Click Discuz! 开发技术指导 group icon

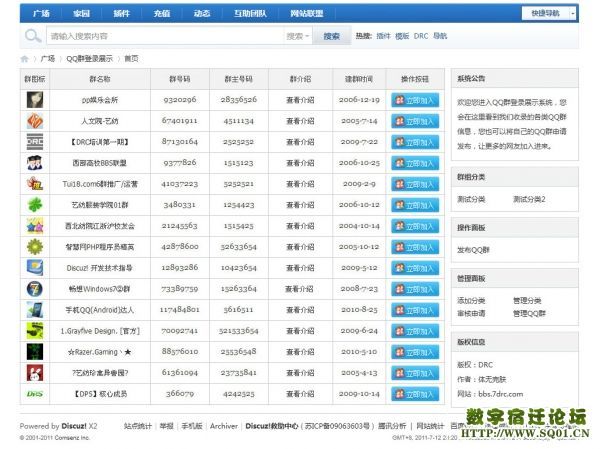click(x=35, y=268)
